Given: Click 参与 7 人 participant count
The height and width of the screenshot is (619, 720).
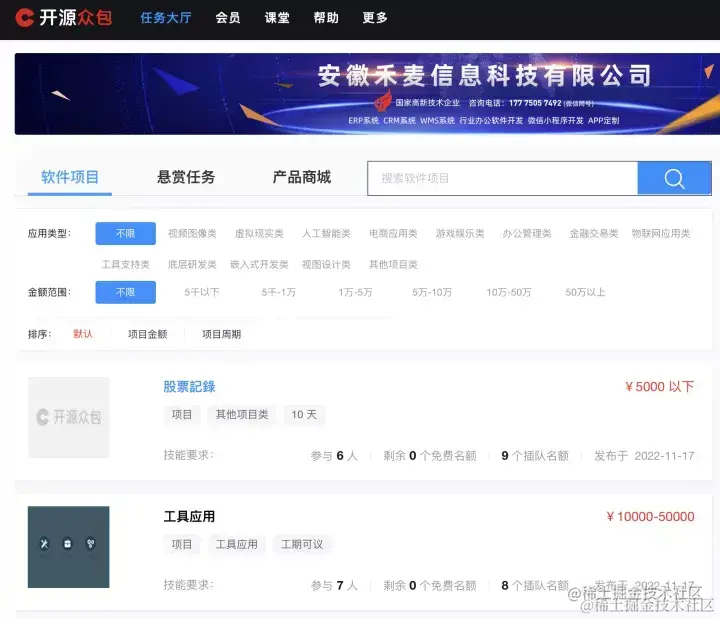Looking at the screenshot, I should coord(334,585).
